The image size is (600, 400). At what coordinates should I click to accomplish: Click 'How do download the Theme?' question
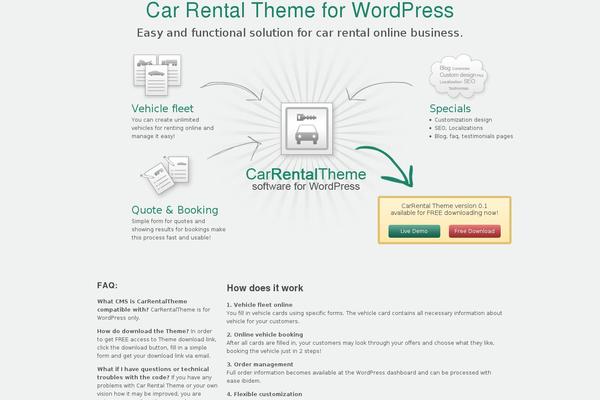(143, 331)
